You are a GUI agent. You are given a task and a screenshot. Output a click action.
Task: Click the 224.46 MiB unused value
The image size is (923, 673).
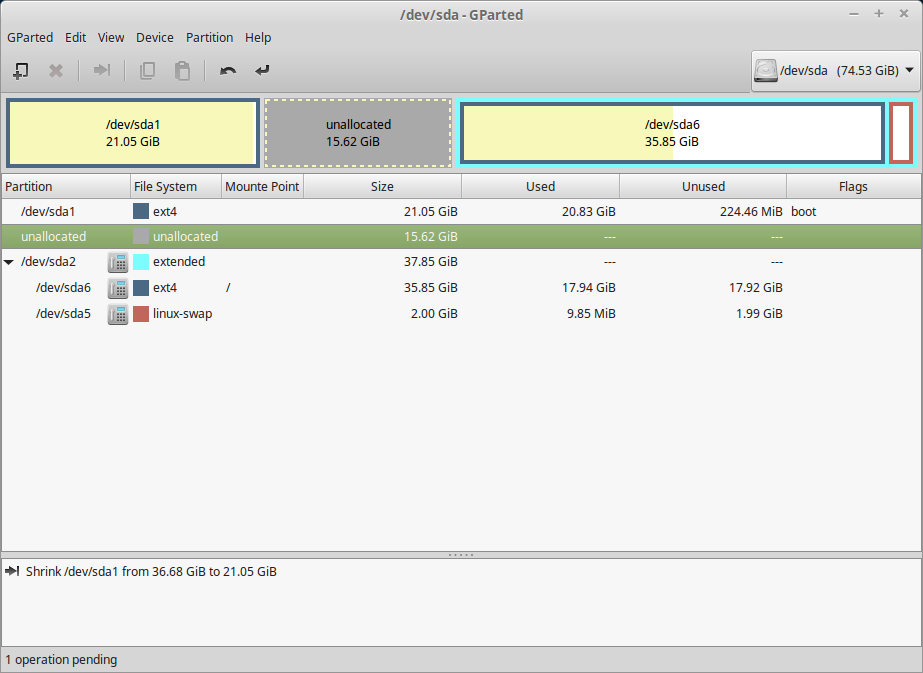coord(751,212)
